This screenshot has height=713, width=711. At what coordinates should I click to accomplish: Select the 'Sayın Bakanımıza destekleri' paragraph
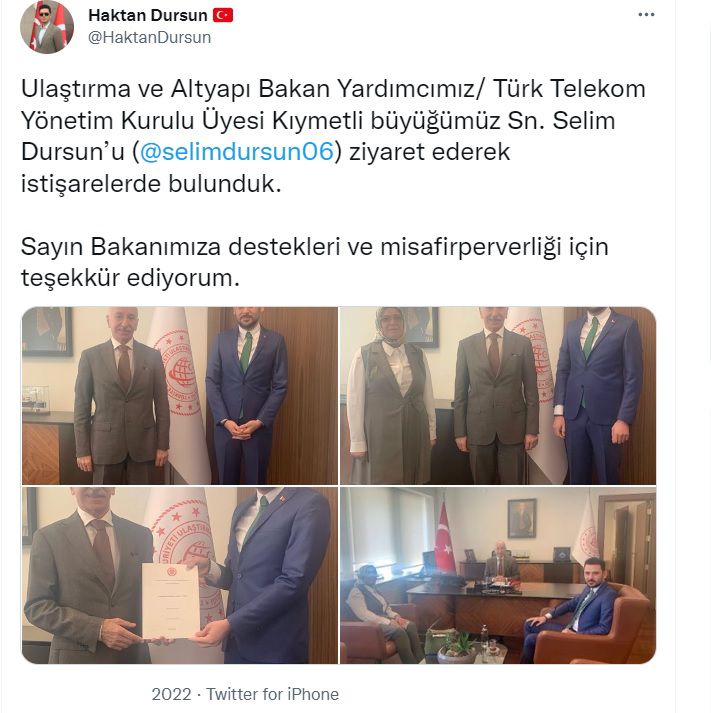314,262
